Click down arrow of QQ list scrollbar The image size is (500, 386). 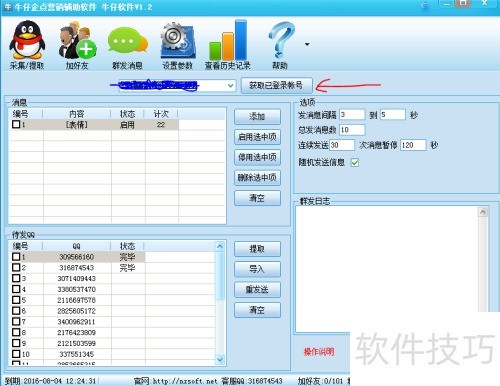[220, 359]
